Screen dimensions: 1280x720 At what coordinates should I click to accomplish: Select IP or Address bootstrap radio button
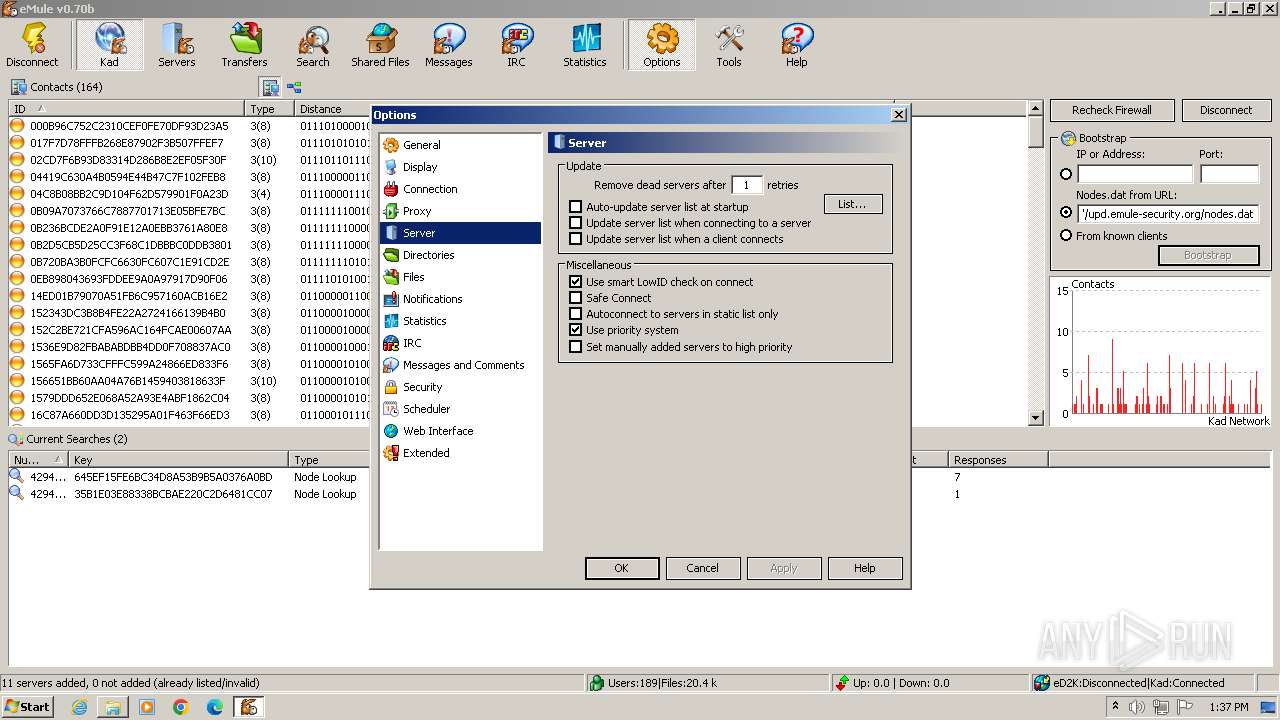tap(1066, 174)
